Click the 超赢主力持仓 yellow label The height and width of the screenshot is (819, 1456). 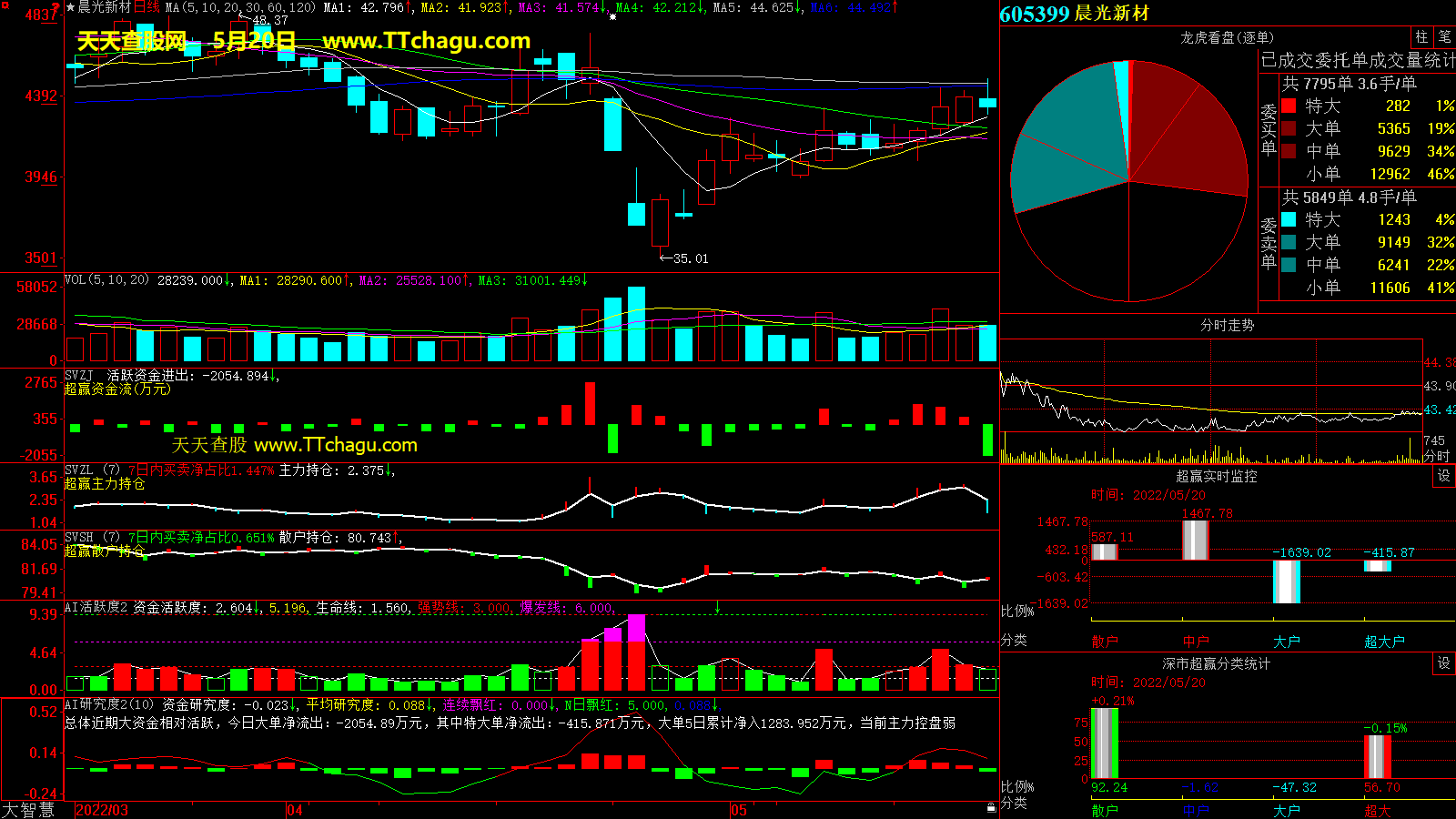click(x=104, y=483)
